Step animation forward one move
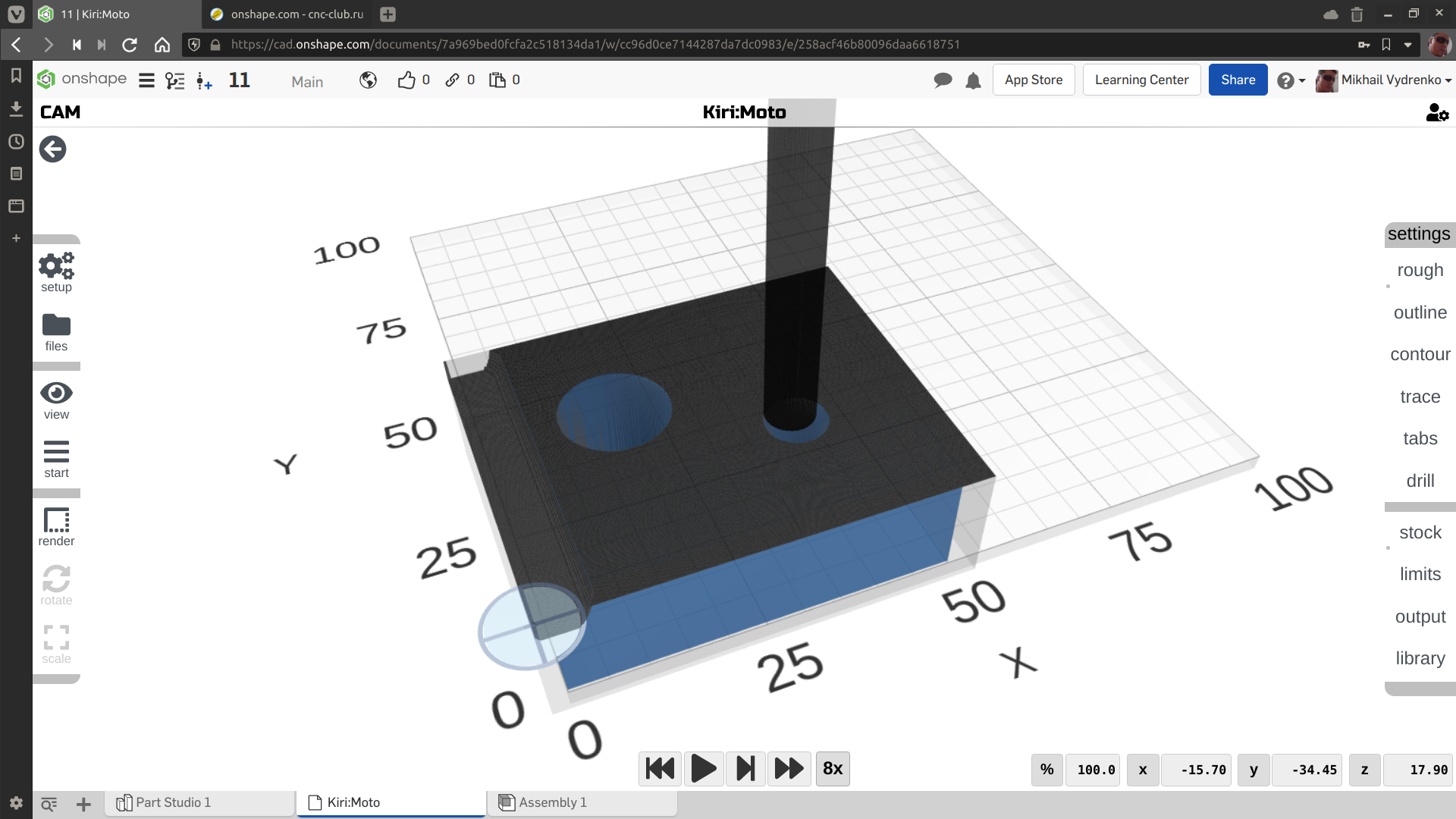The image size is (1456, 819). [x=745, y=769]
